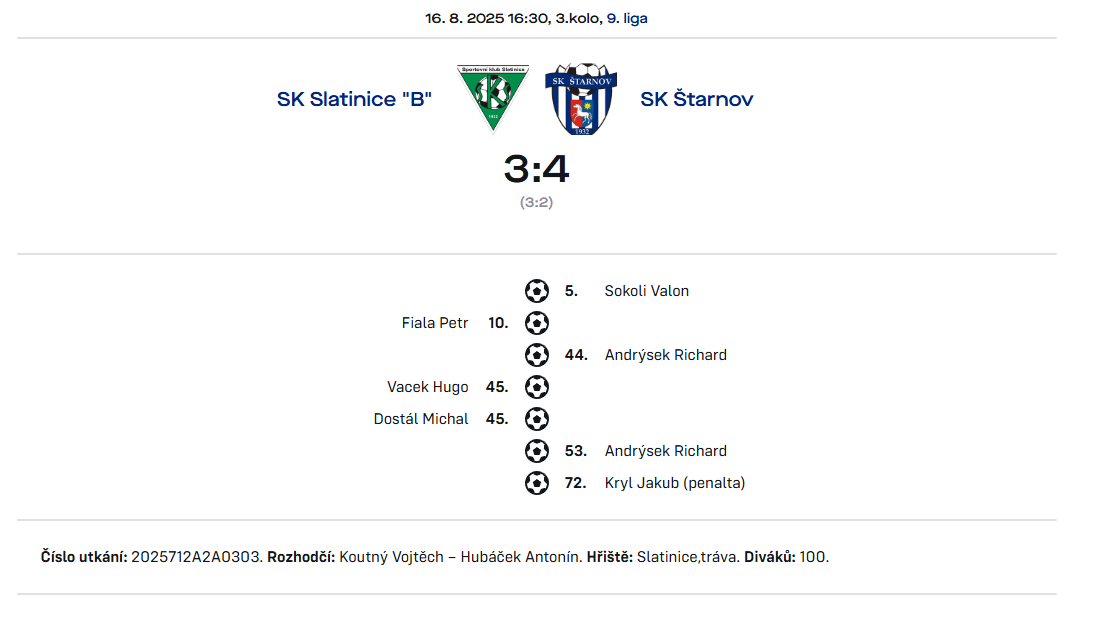
Task: Click goal ball icon at minute 53
Action: pyautogui.click(x=536, y=451)
